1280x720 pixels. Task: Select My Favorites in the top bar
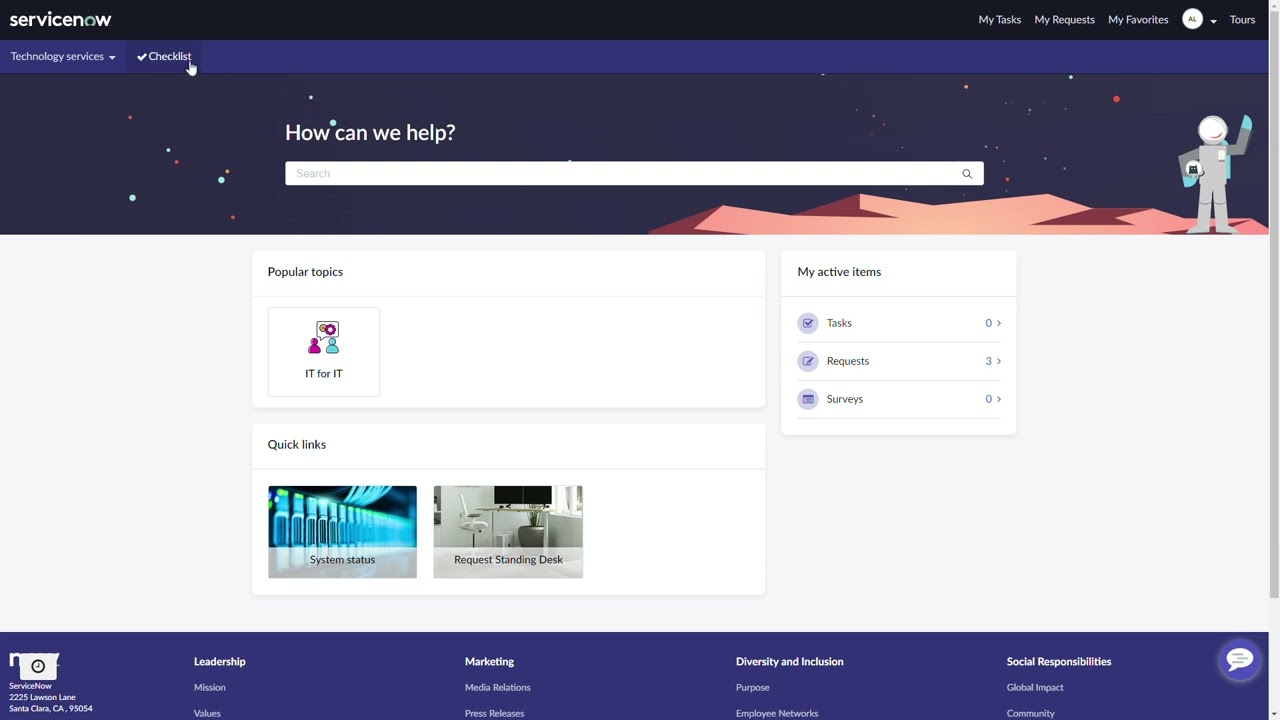[x=1137, y=19]
